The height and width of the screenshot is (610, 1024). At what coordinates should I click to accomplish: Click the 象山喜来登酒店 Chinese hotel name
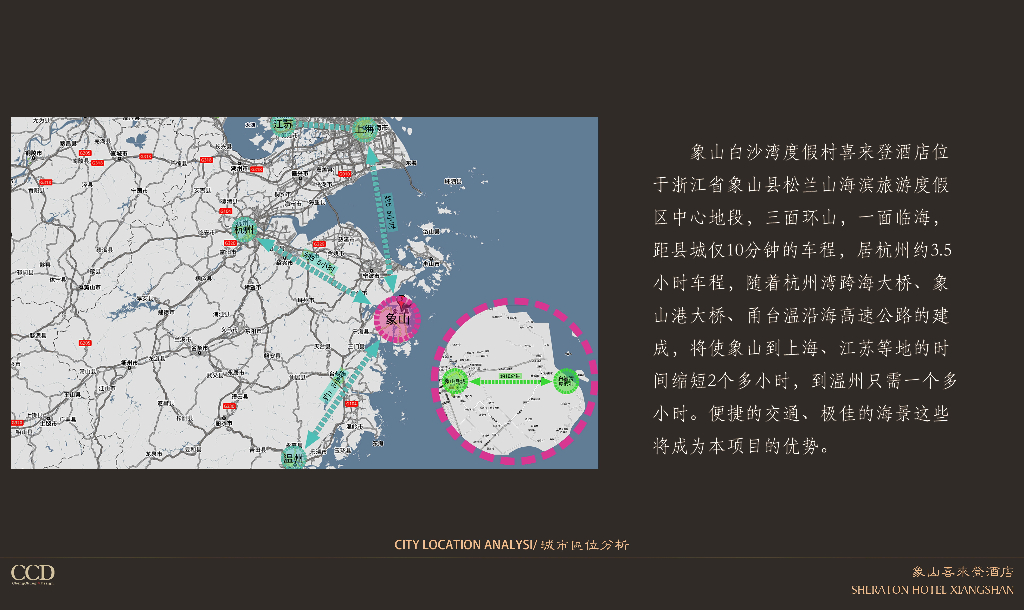tap(962, 572)
